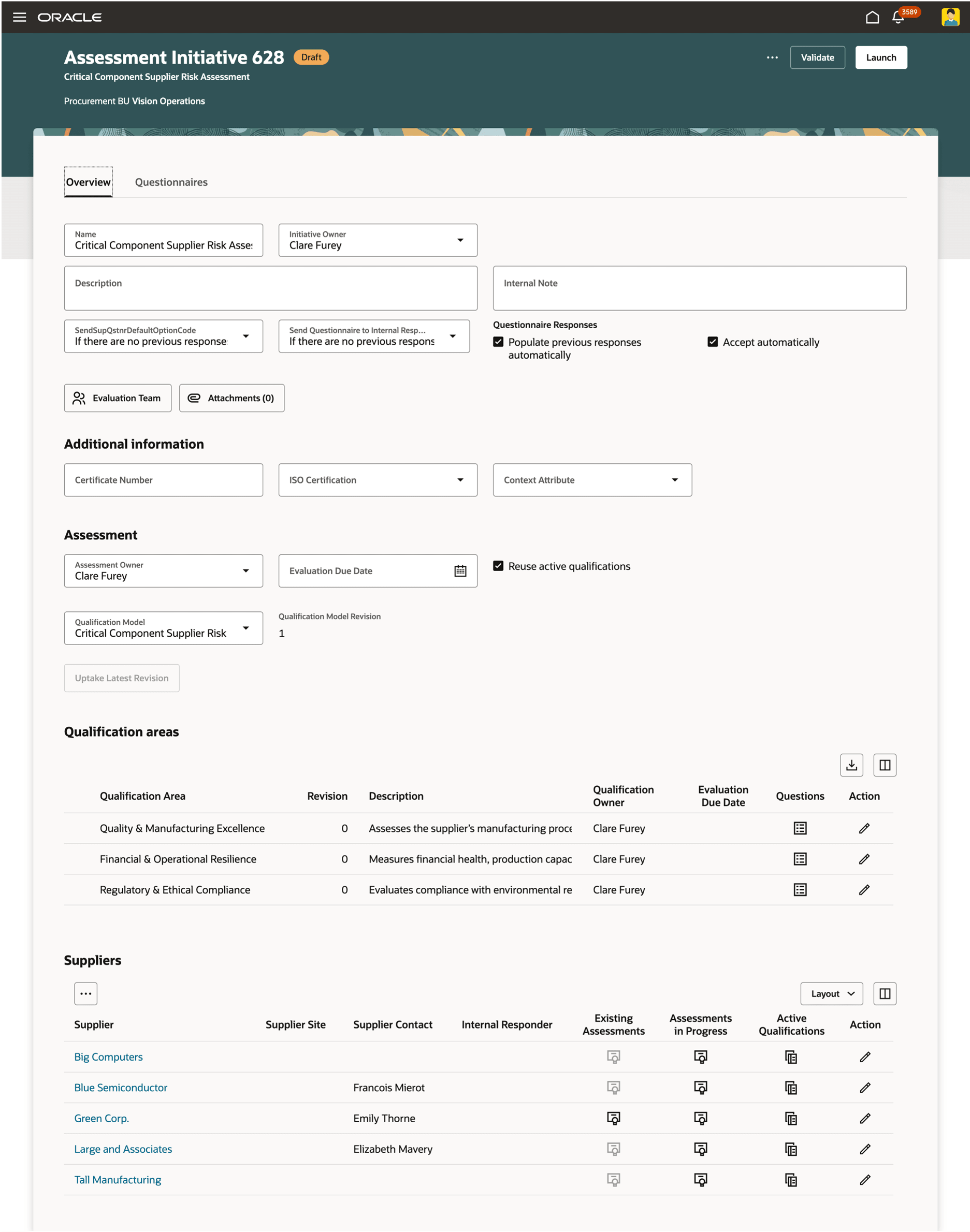This screenshot has height=1232, width=970.
Task: View assessments in progress for Blue Semiconductor
Action: coord(700,1087)
